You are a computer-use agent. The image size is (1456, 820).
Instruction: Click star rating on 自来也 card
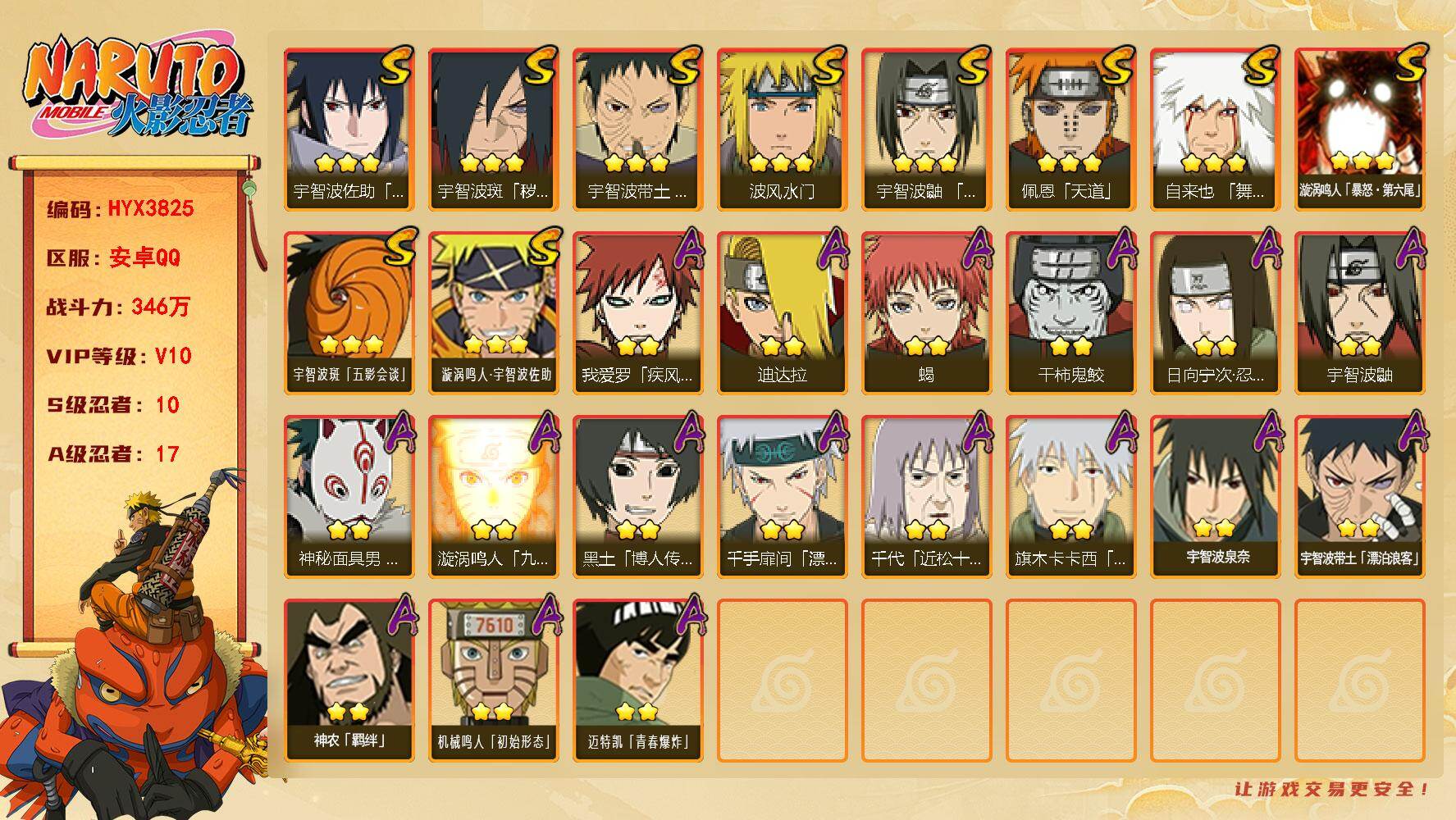(x=1213, y=162)
